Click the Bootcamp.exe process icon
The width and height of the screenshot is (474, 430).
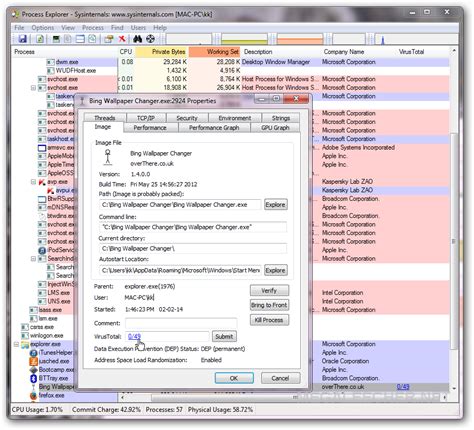click(x=34, y=370)
